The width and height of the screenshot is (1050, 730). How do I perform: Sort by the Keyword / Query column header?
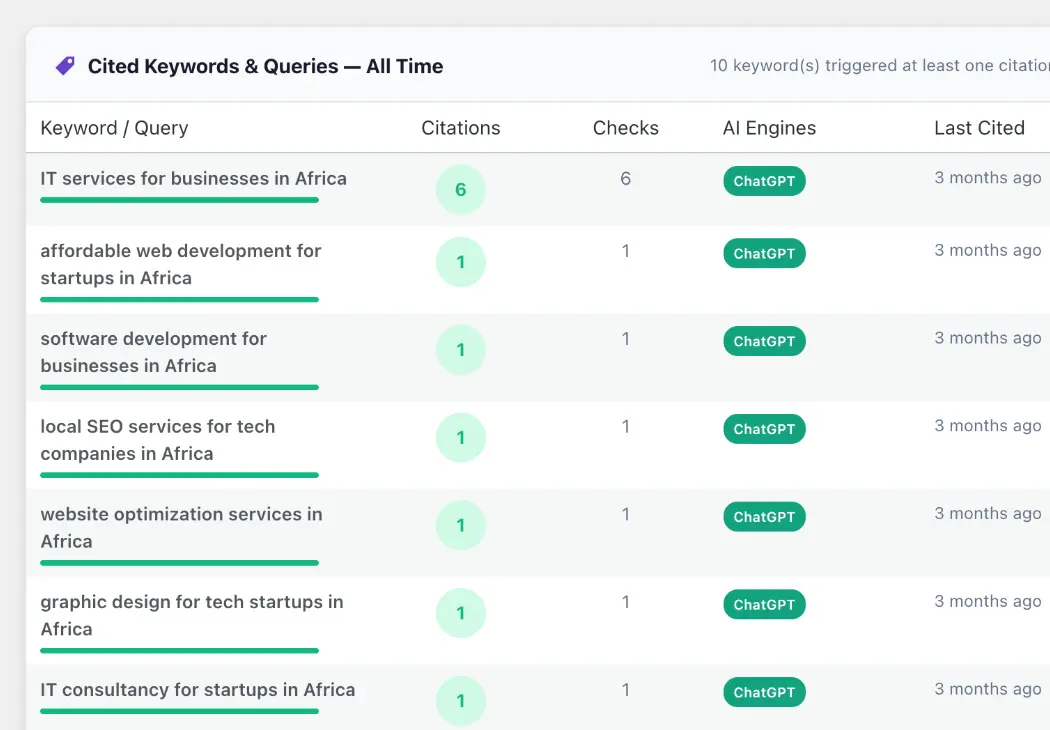click(115, 128)
